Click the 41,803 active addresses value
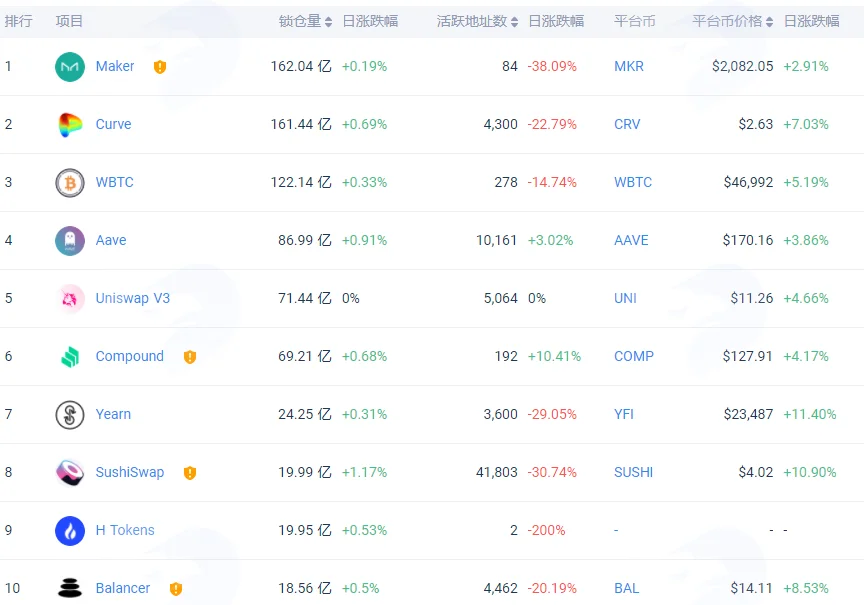 [x=496, y=472]
